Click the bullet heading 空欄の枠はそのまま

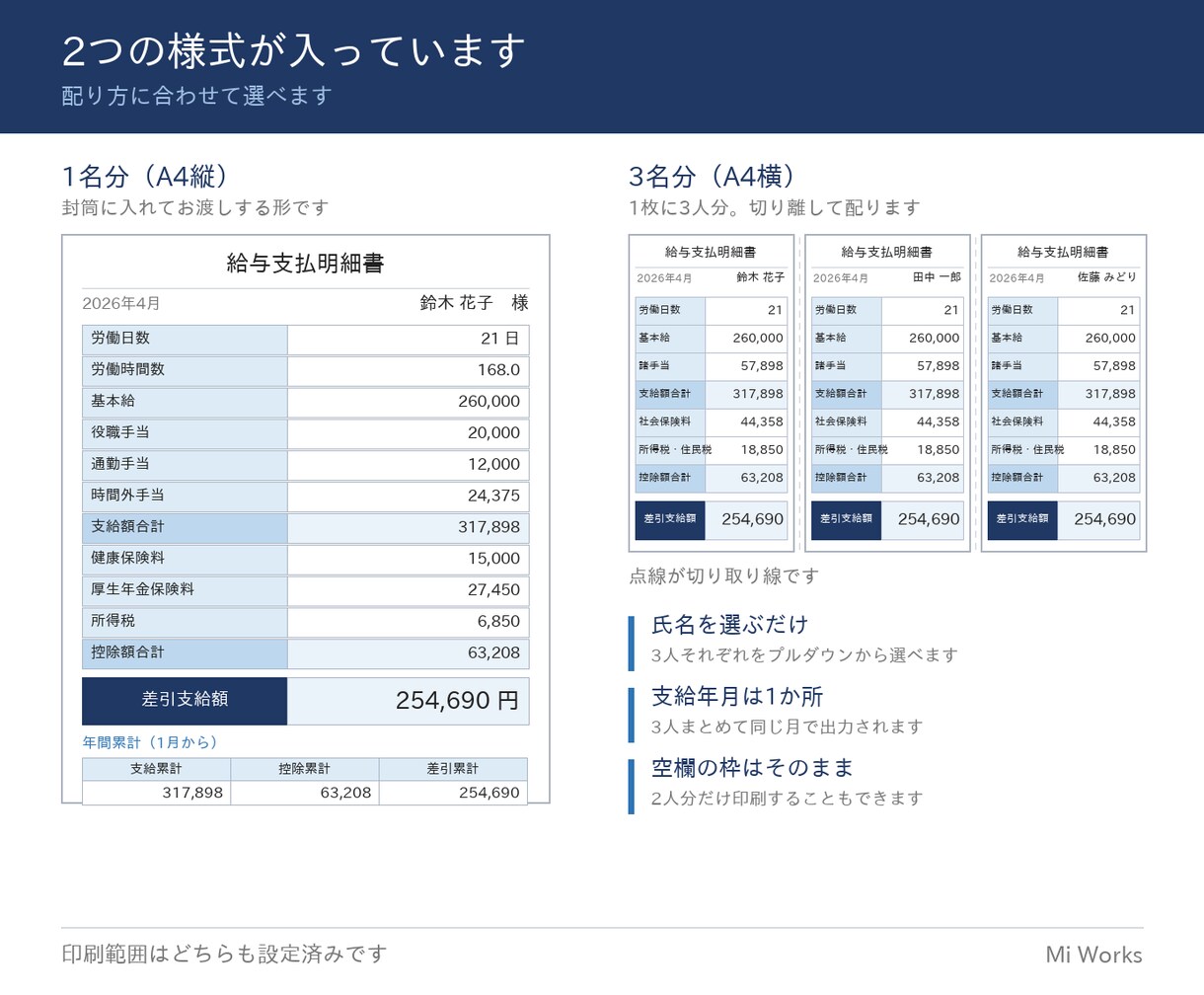[x=752, y=768]
